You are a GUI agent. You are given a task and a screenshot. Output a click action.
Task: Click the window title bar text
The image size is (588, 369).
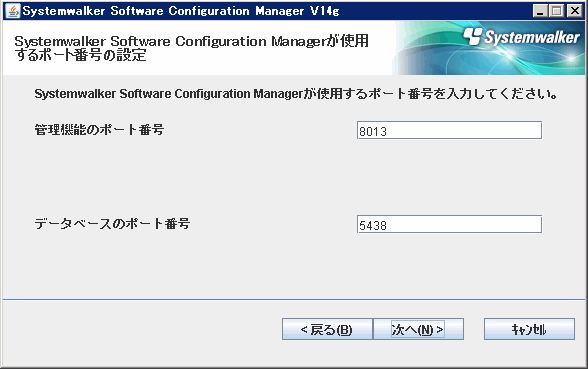[181, 11]
